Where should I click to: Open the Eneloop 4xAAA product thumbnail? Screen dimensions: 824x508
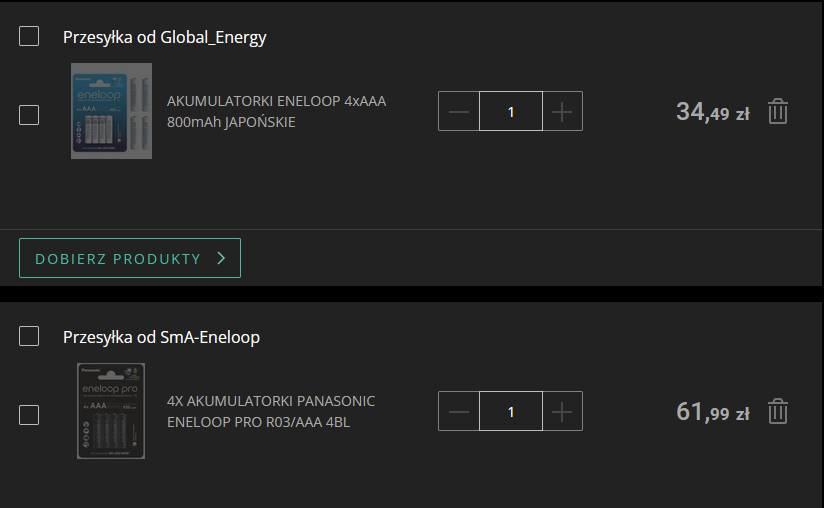point(111,111)
